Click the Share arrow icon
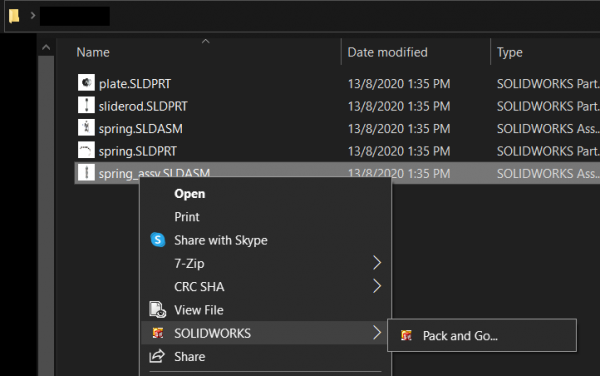 157,356
